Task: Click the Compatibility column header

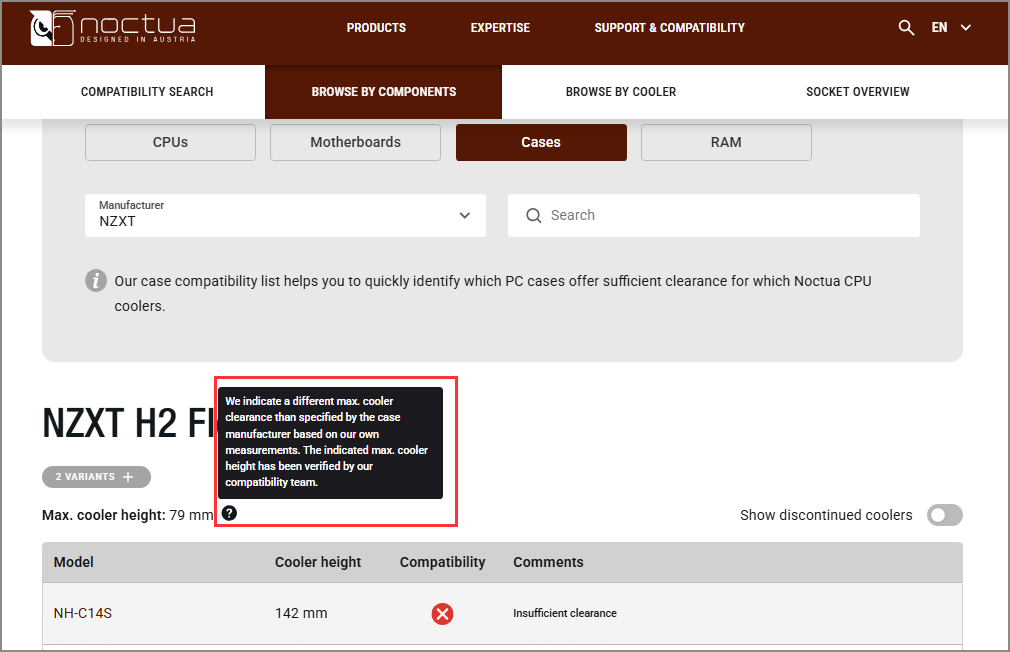Action: pos(443,562)
